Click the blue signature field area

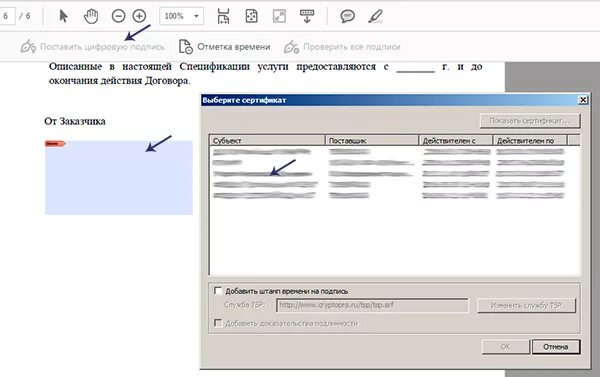pyautogui.click(x=119, y=178)
